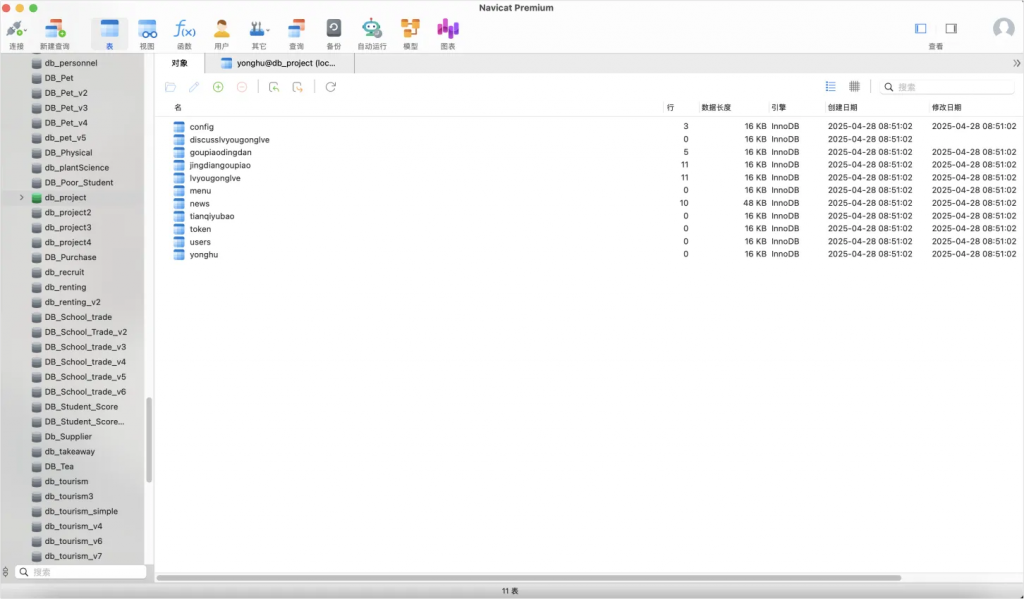This screenshot has width=1024, height=599.
Task: Click the object search field
Action: pos(952,87)
